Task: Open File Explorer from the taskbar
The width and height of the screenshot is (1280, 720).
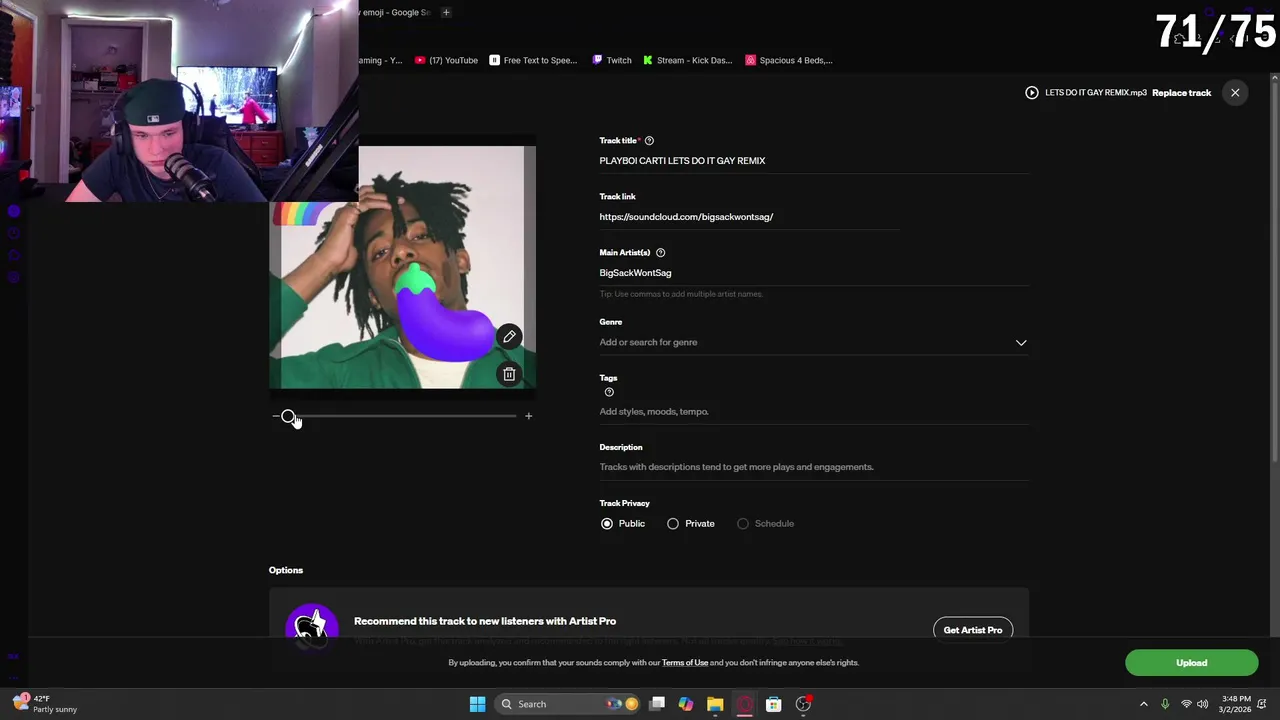Action: 715,704
